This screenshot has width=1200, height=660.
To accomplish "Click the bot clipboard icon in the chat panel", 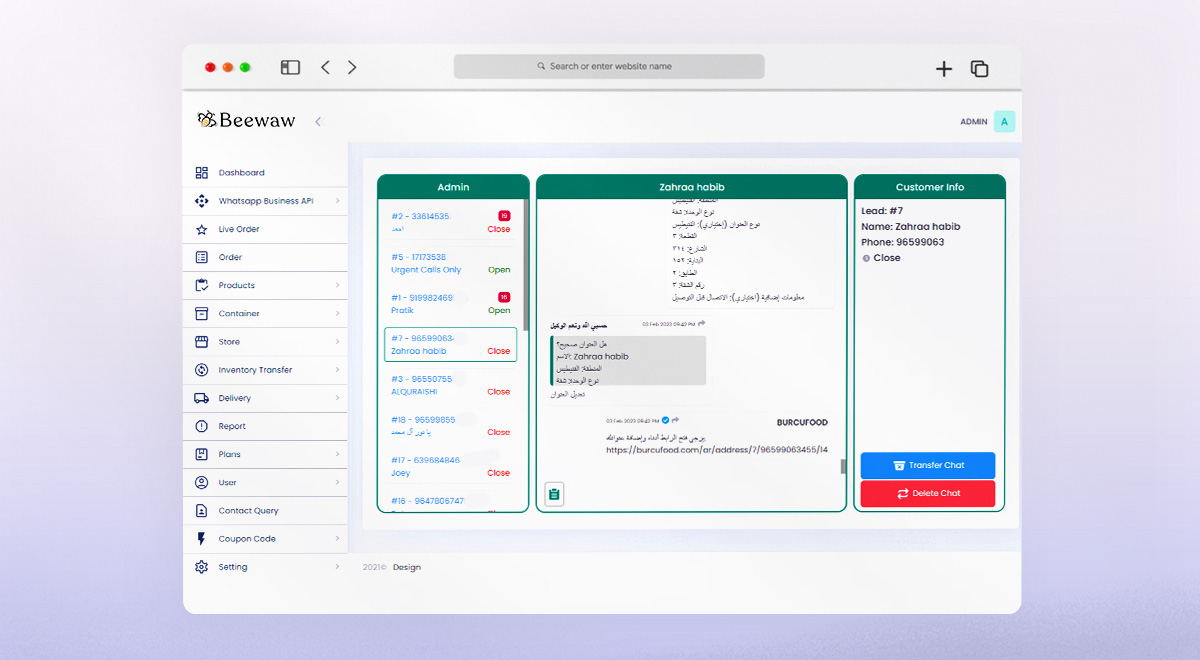I will coord(554,493).
